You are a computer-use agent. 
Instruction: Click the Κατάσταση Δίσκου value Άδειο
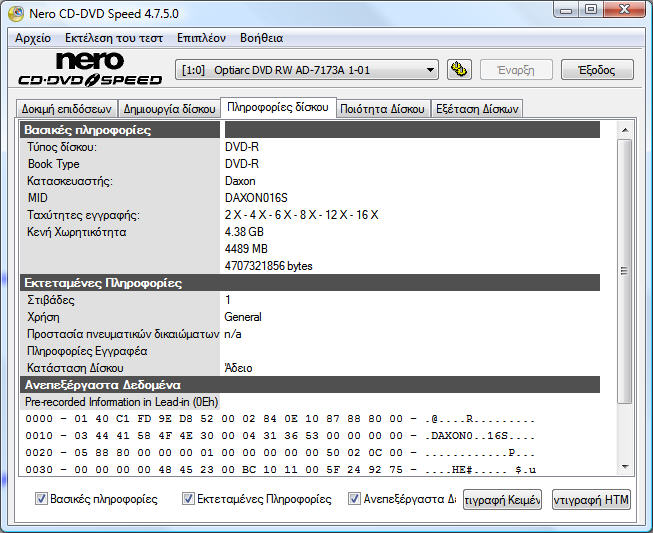pos(238,368)
